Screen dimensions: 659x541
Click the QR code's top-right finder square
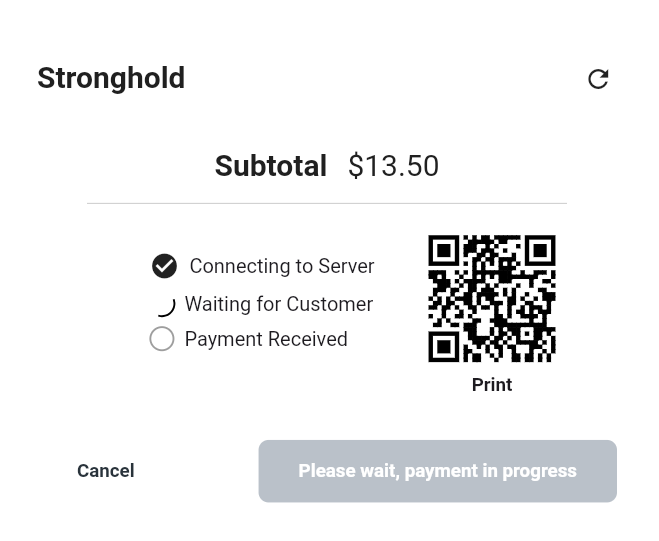[540, 250]
